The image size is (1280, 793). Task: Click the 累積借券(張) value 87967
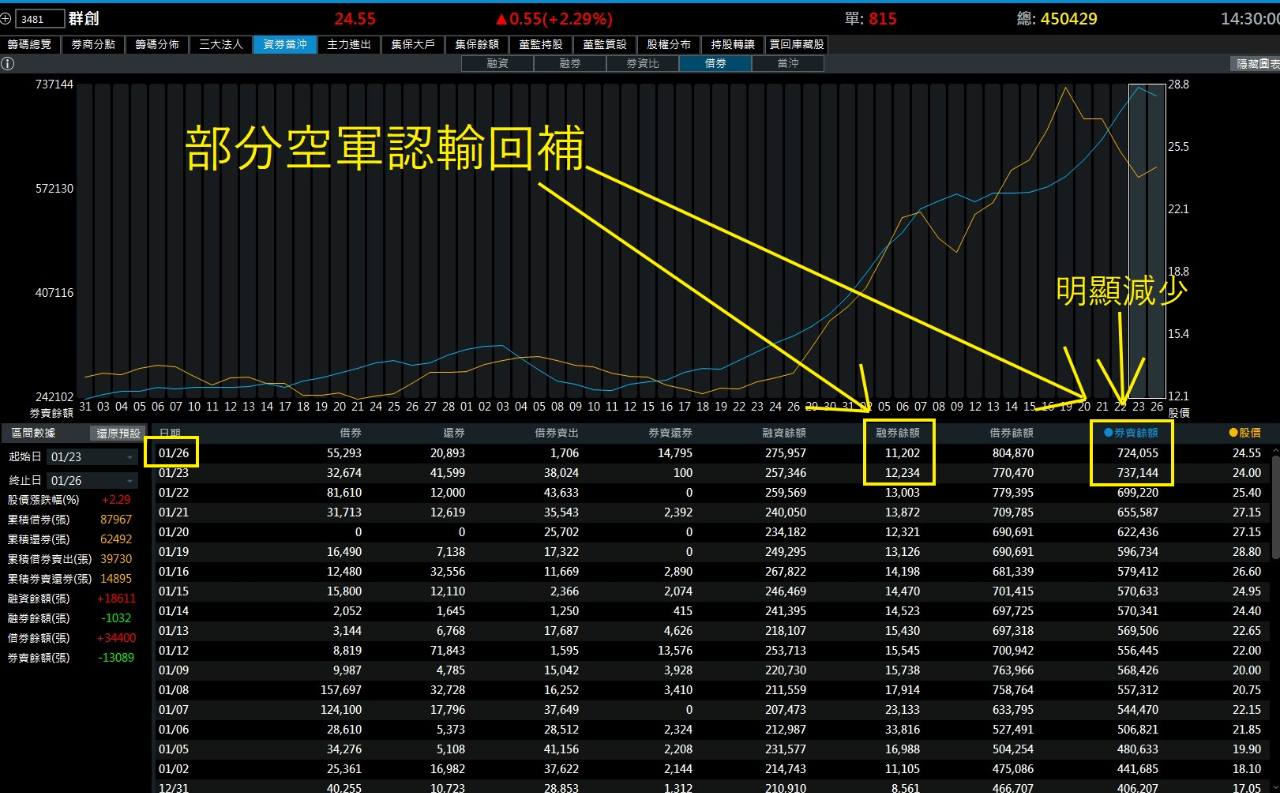[116, 519]
